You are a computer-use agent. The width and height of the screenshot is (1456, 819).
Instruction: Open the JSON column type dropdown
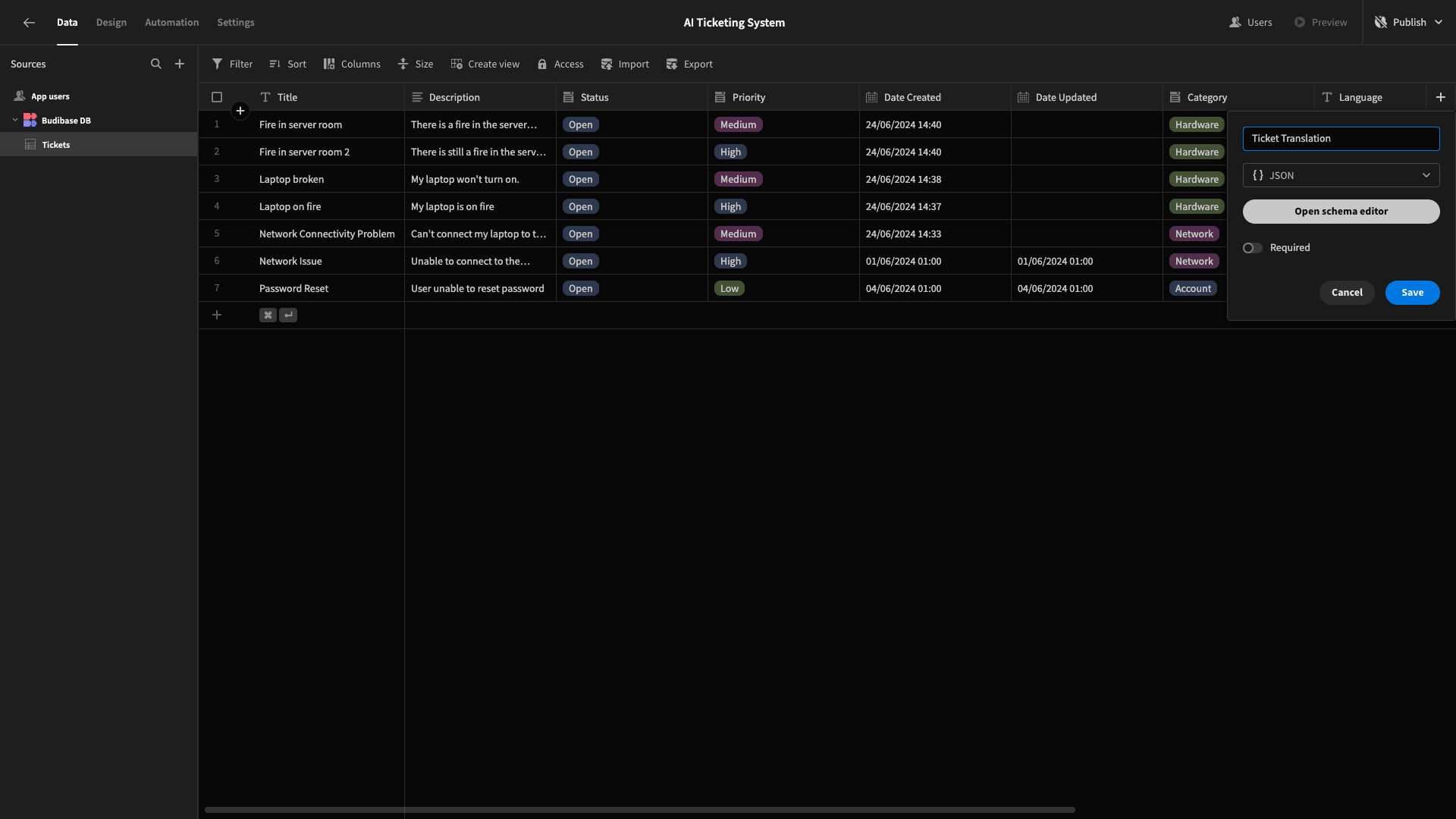(1341, 175)
